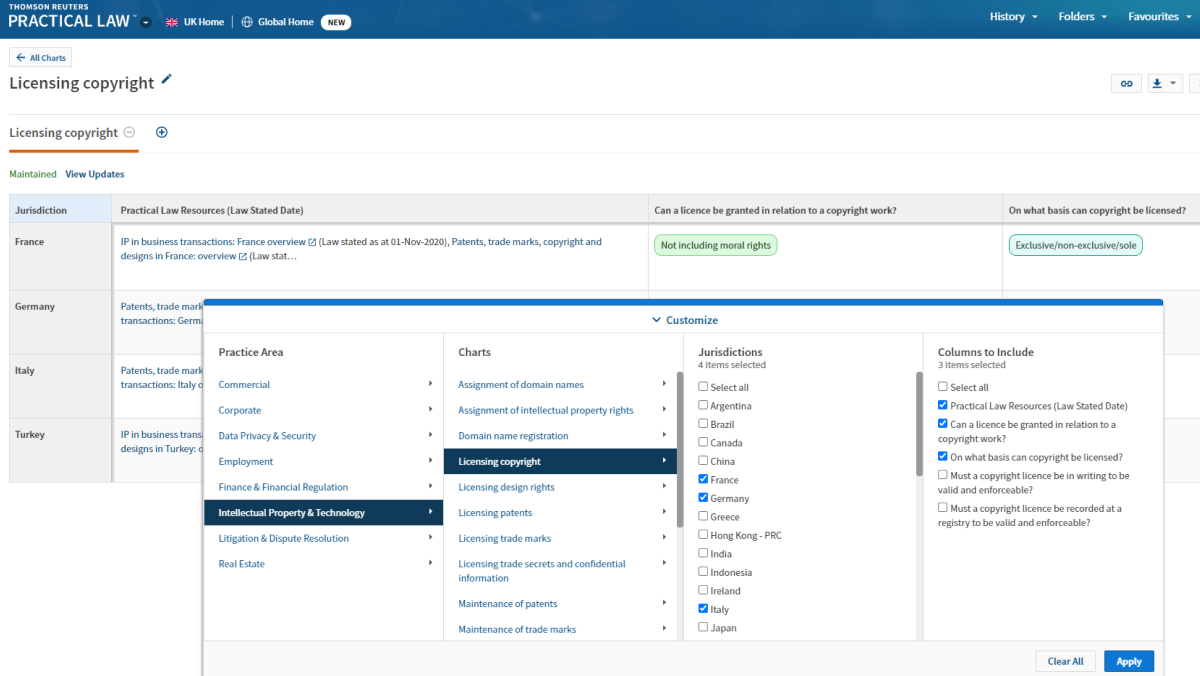The height and width of the screenshot is (676, 1200).
Task: Uncheck the Germany jurisdiction checkbox
Action: [703, 498]
